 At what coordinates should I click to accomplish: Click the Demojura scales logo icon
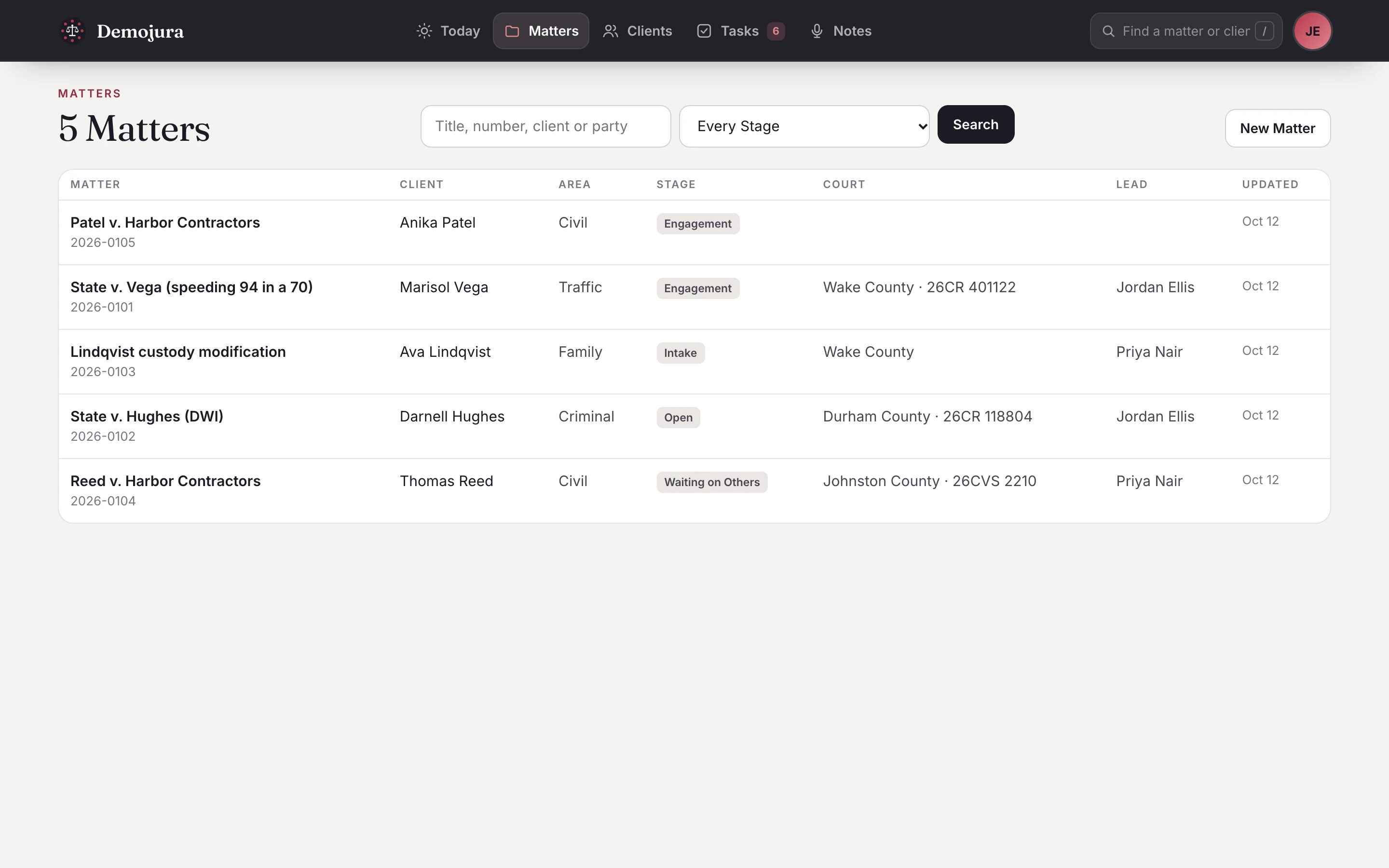click(x=72, y=31)
